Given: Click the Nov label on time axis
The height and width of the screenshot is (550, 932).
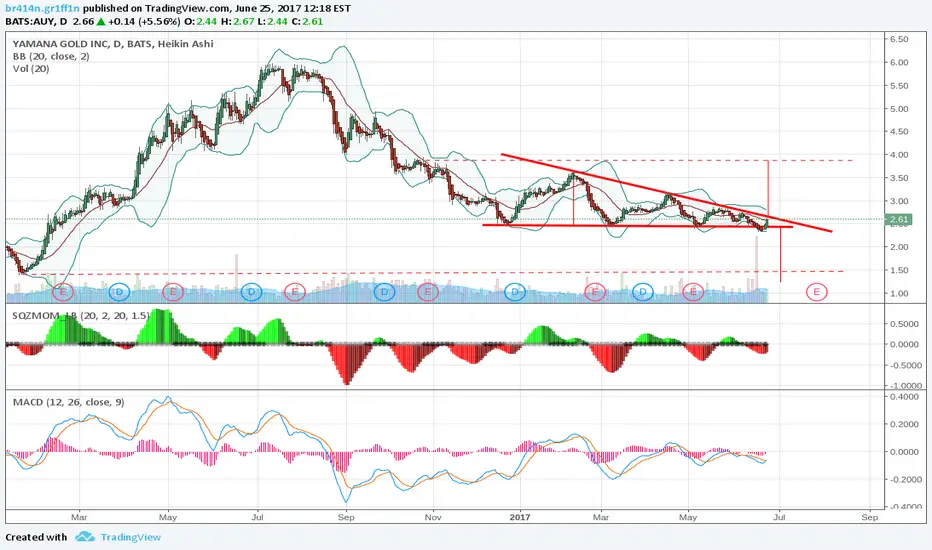Looking at the screenshot, I should point(433,517).
